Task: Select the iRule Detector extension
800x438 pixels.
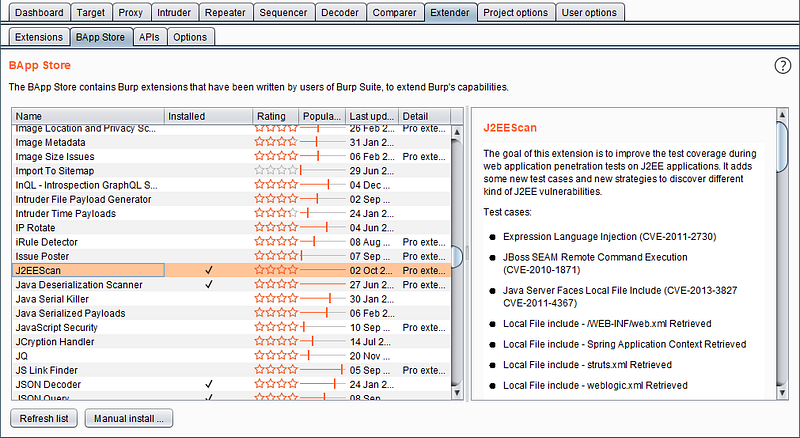Action: pos(232,242)
